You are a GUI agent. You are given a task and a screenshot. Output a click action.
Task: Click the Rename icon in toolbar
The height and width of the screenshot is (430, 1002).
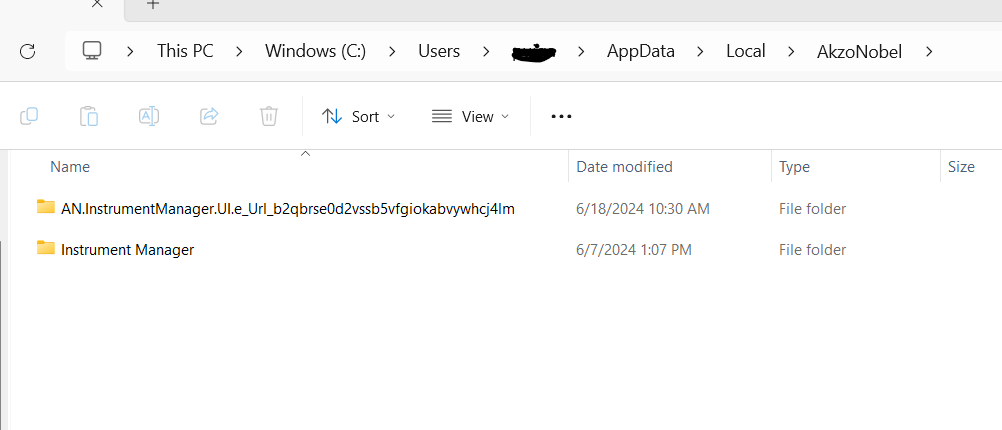(149, 116)
